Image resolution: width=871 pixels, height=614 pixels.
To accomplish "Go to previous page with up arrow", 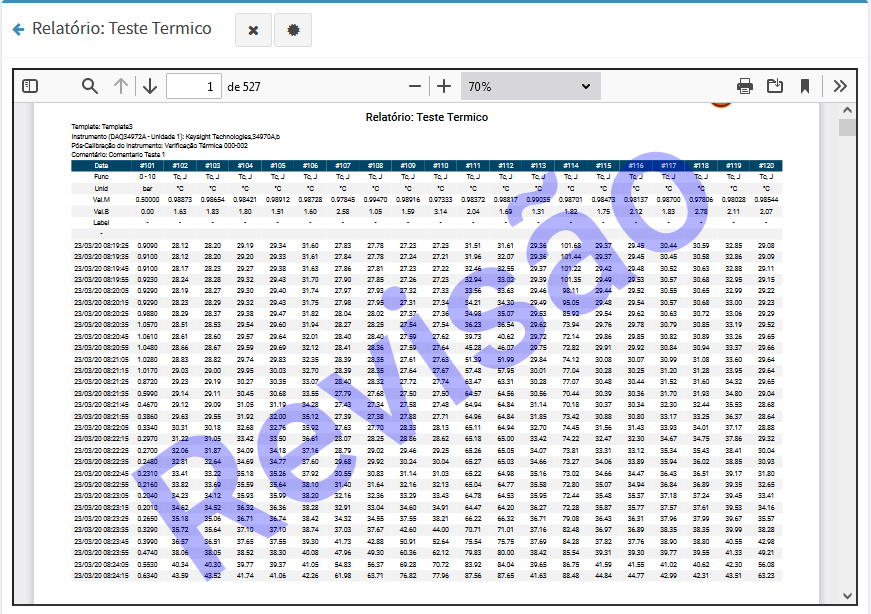I will click(121, 86).
